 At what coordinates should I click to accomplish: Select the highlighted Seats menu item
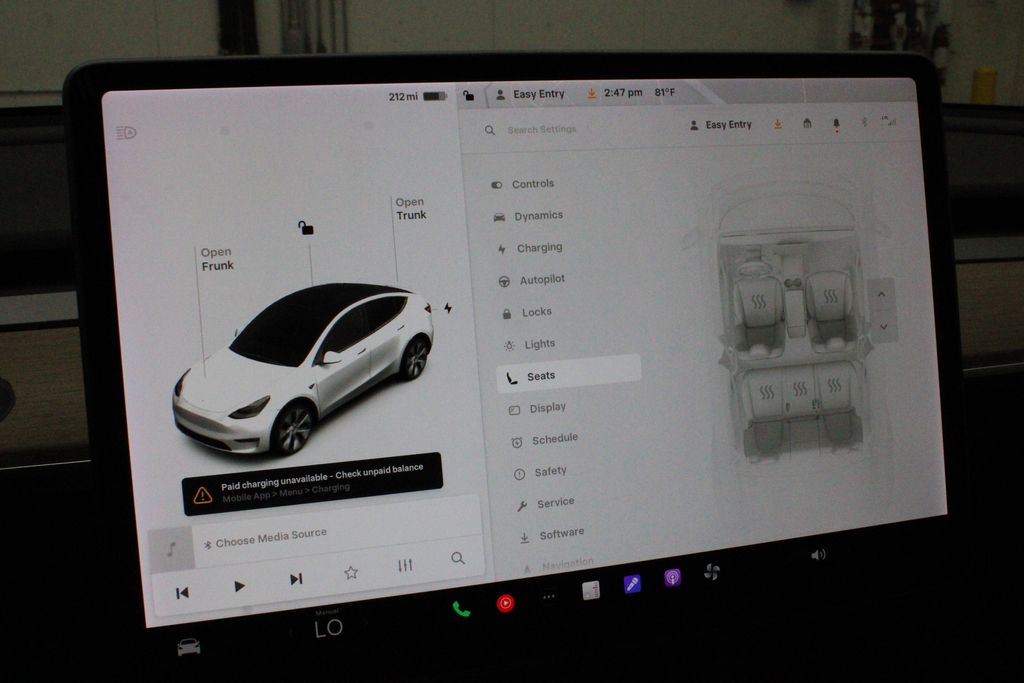(x=568, y=374)
